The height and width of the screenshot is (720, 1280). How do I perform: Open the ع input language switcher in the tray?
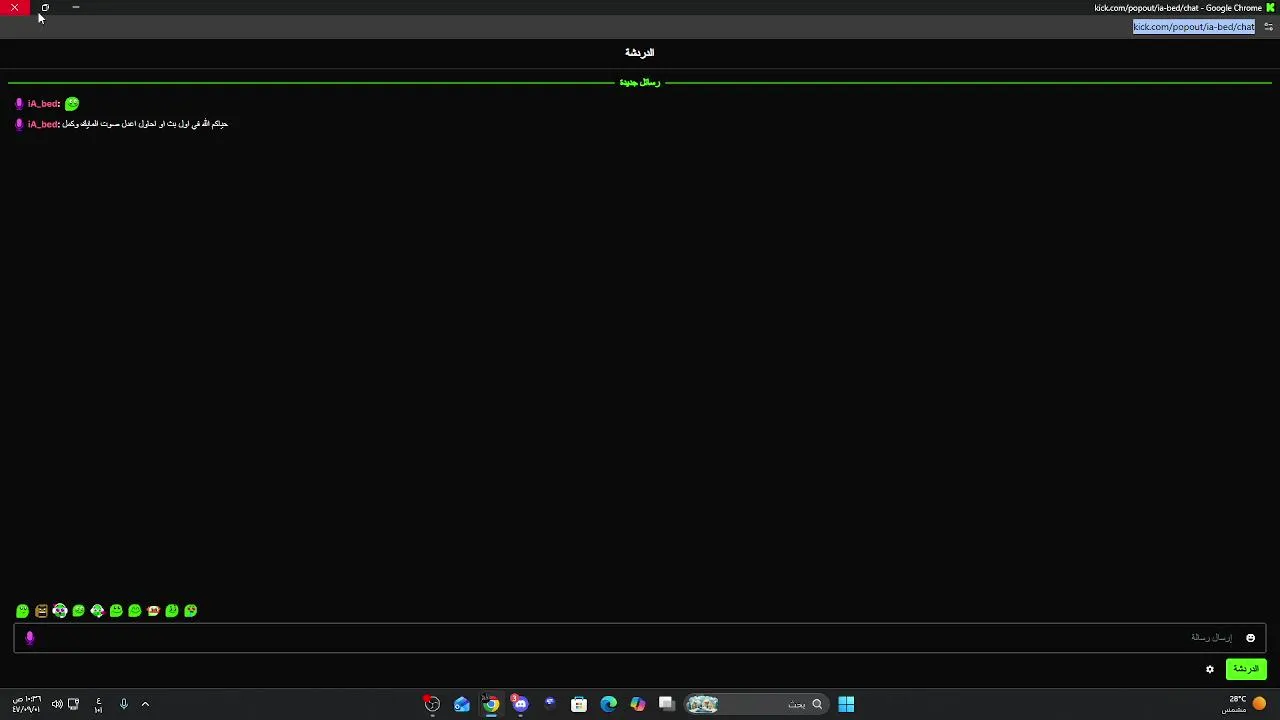(98, 704)
